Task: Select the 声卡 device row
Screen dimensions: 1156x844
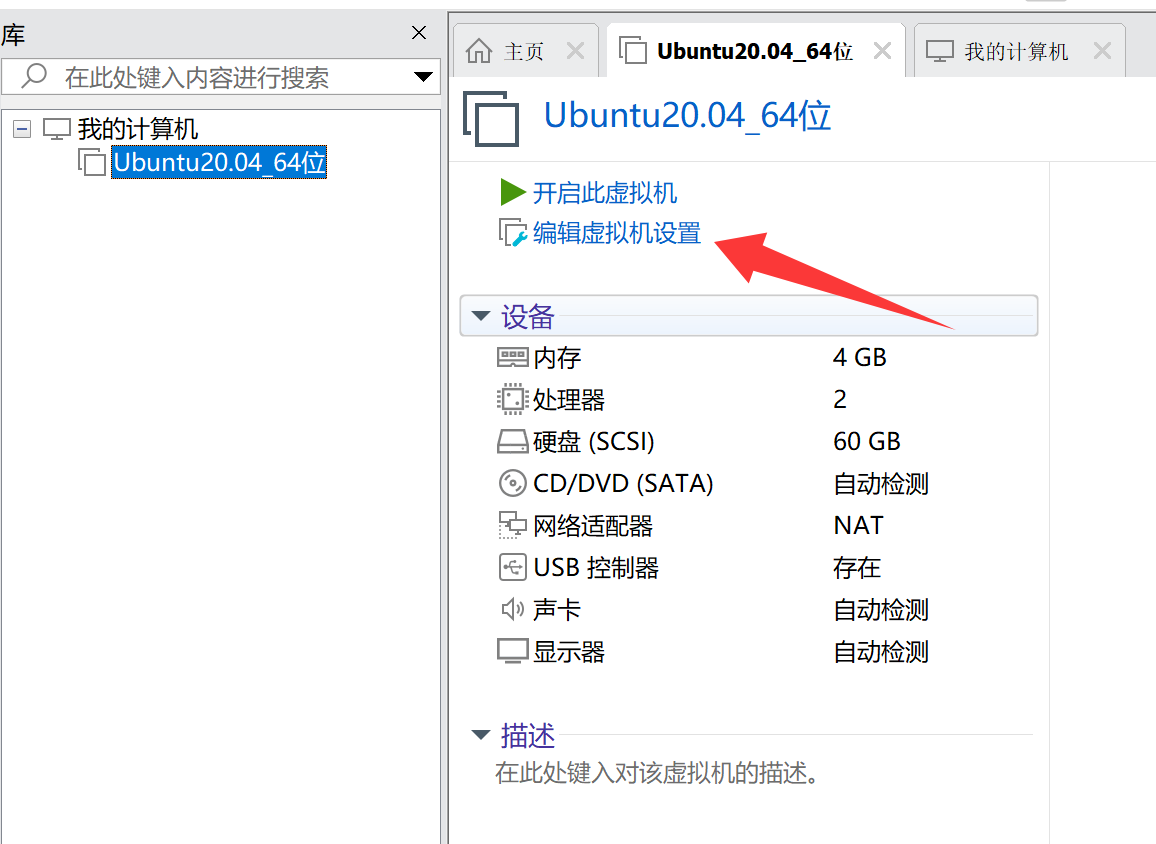Action: pyautogui.click(x=748, y=610)
